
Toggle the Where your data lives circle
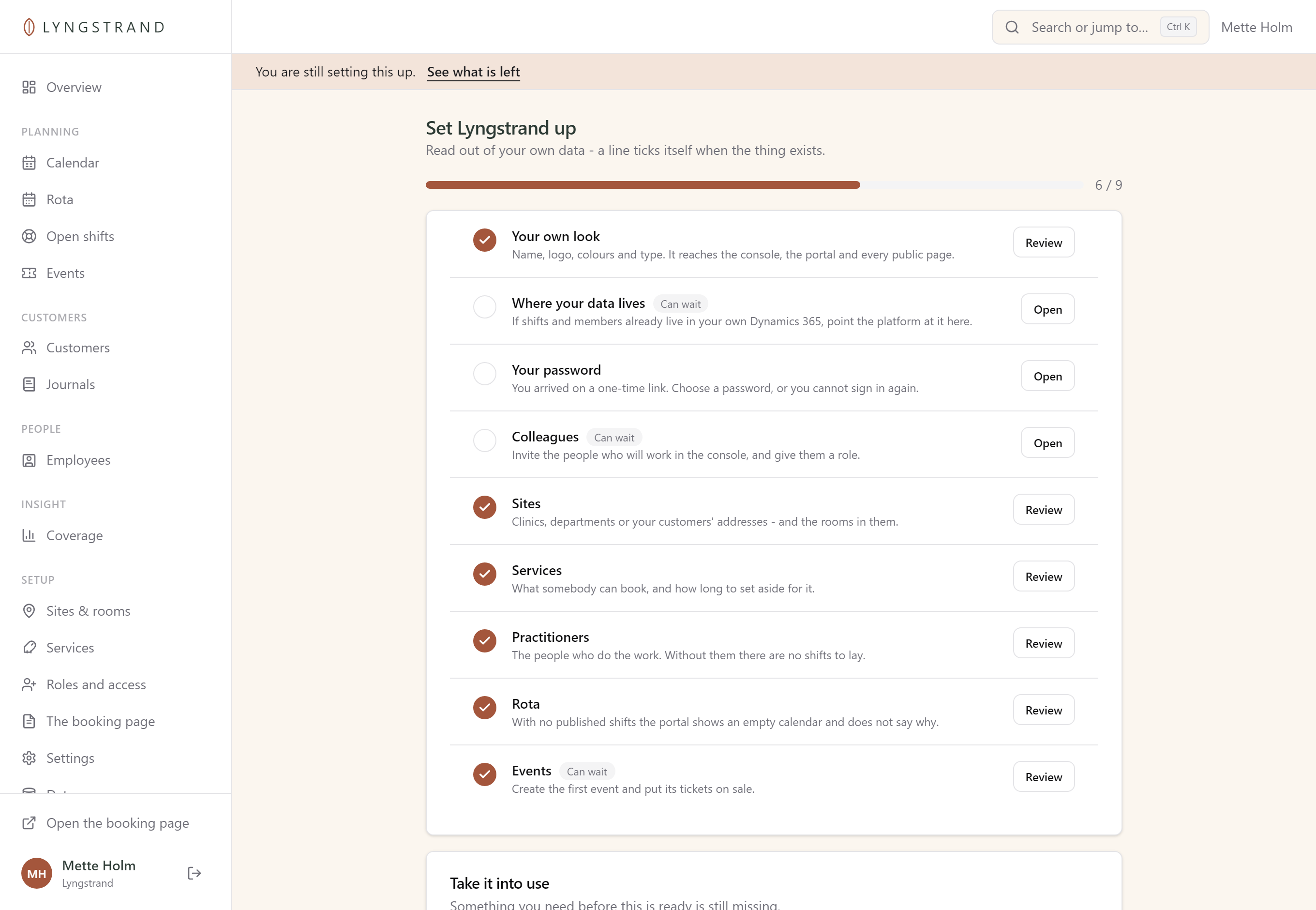[x=485, y=307]
